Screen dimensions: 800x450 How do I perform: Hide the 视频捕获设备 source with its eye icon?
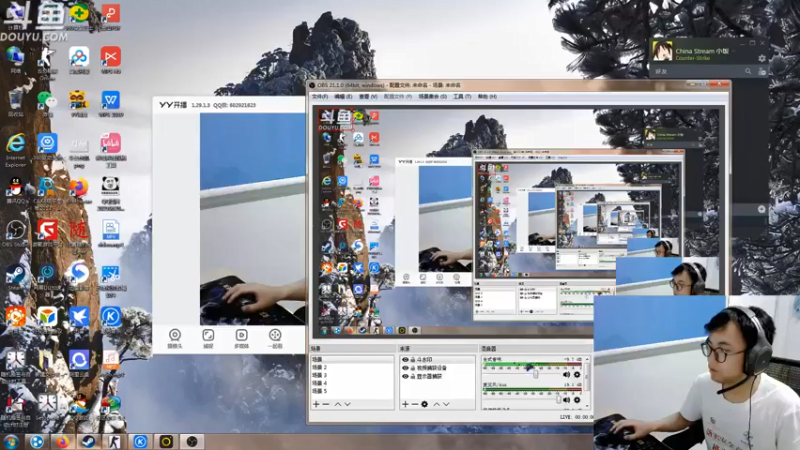(405, 368)
